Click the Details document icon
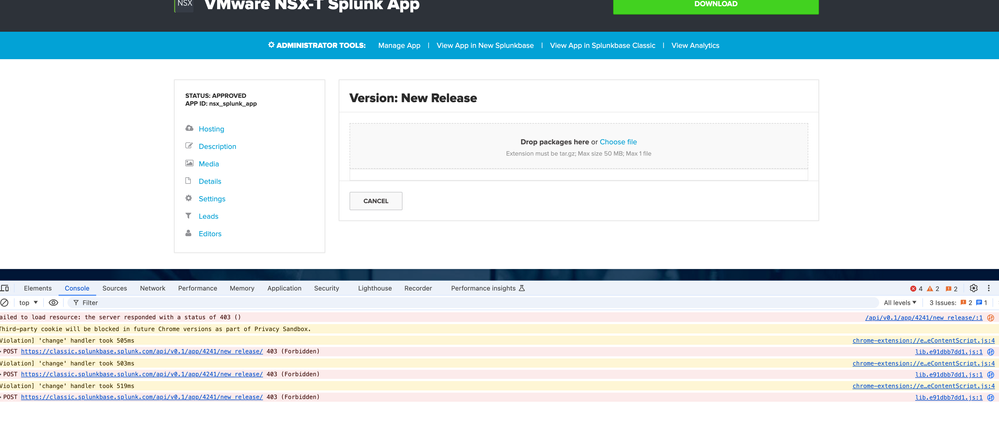Viewport: 999px width, 430px height. (x=189, y=181)
